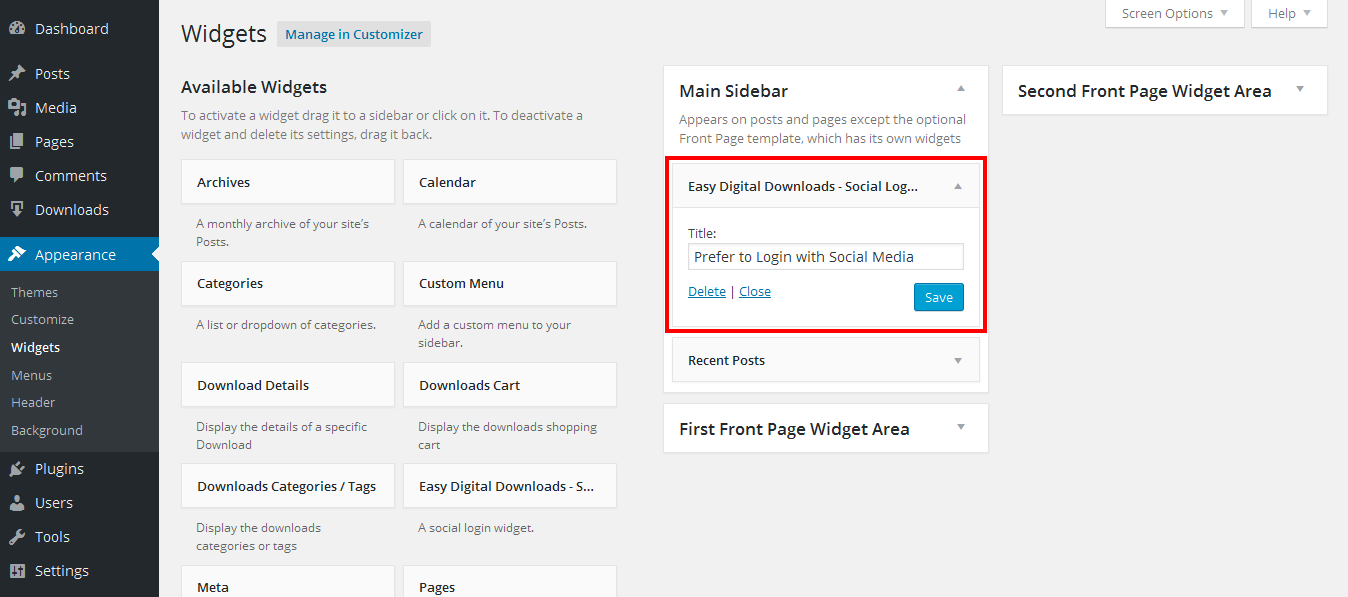Go to the Menus submenu item
The height and width of the screenshot is (597, 1348).
32,375
